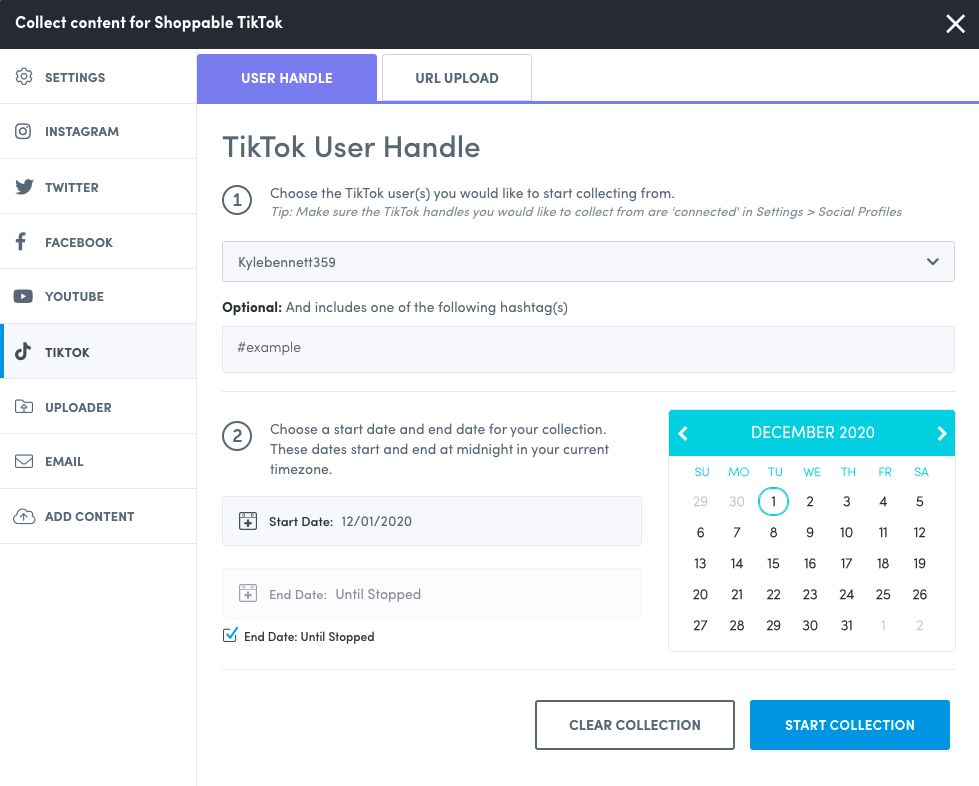Open the Email envelope icon

pos(24,461)
